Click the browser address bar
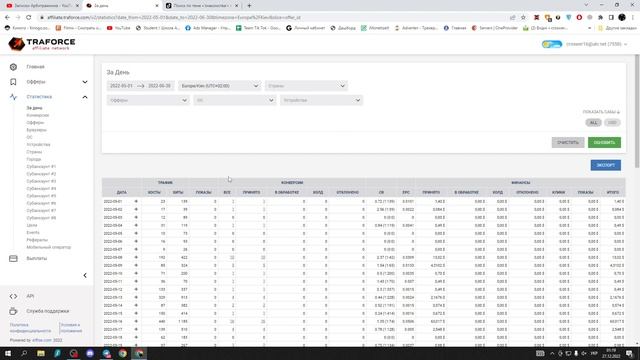The height and width of the screenshot is (360, 640). point(273,18)
